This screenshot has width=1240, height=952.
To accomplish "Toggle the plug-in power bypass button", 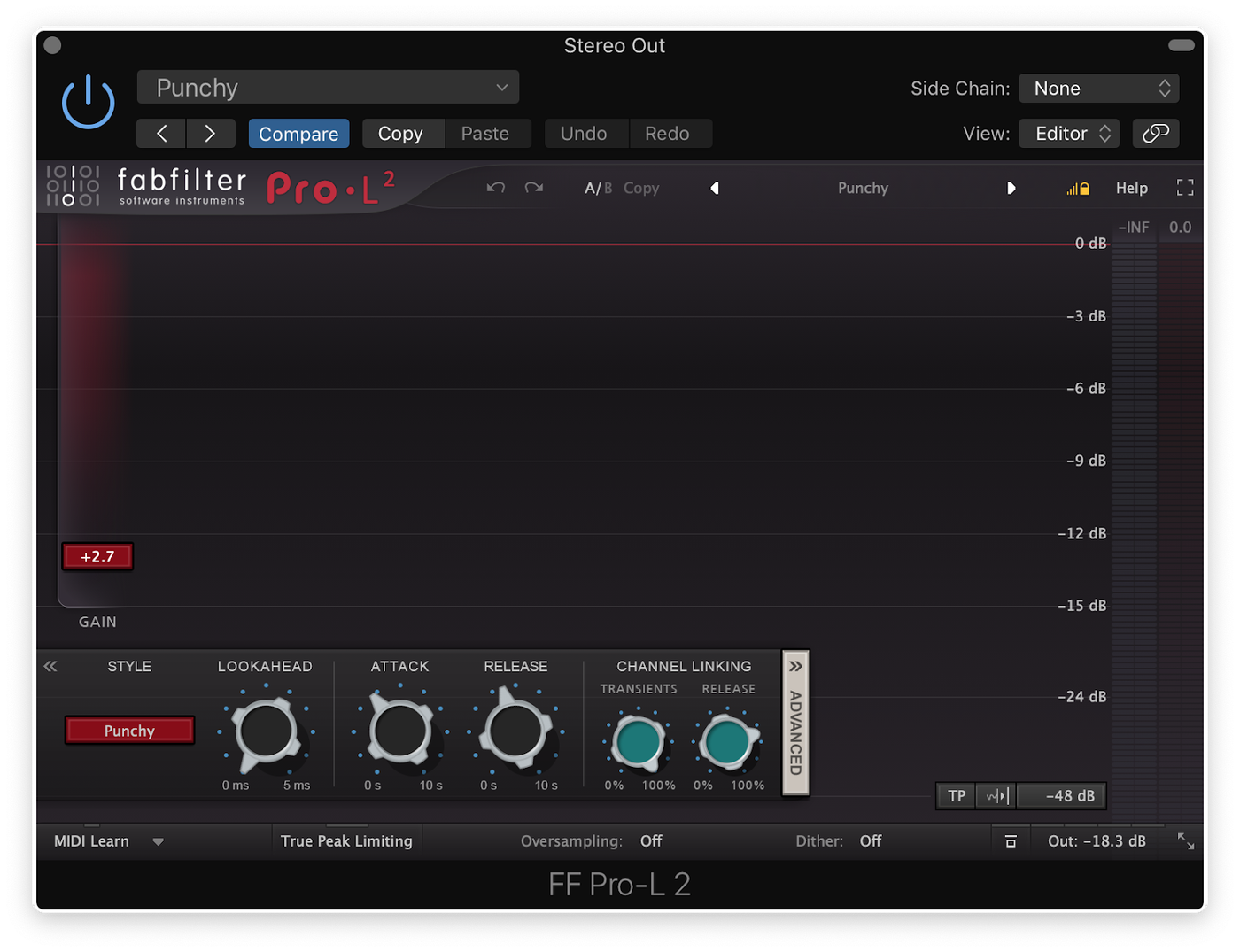I will click(89, 101).
